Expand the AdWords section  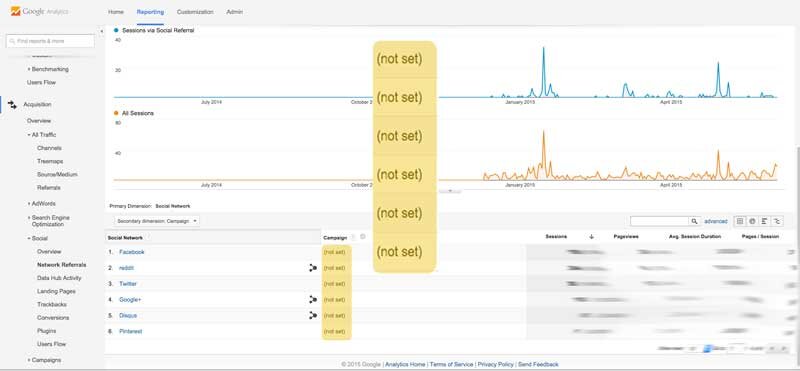point(41,204)
